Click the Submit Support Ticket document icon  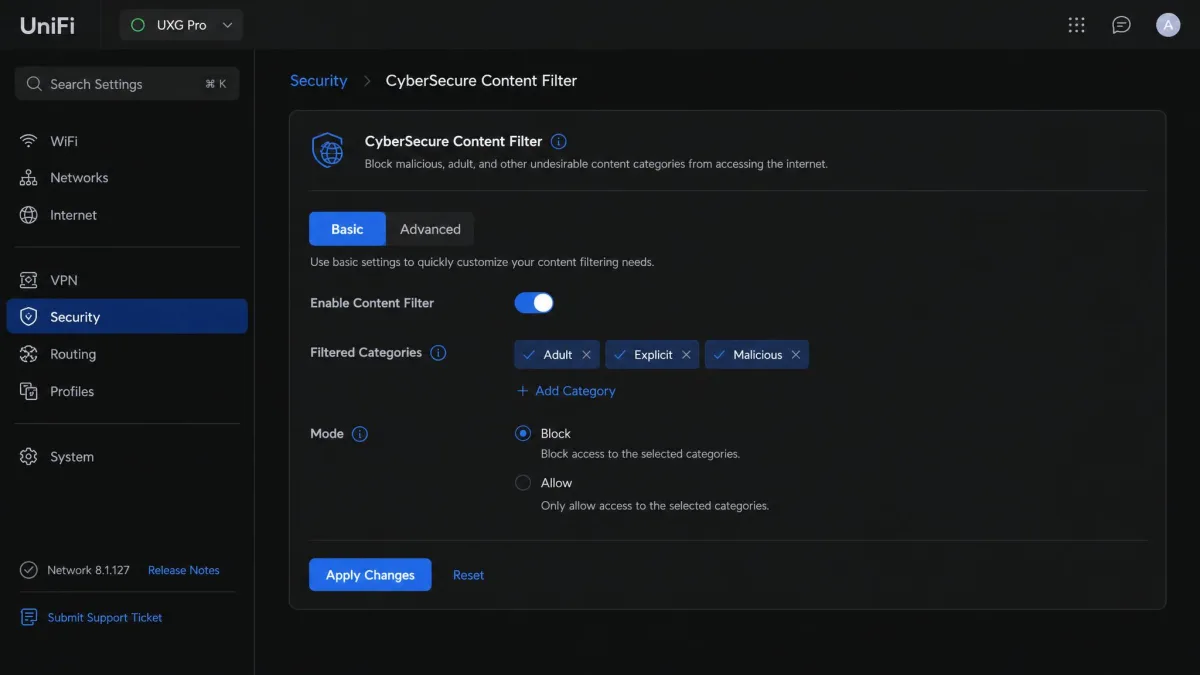click(29, 617)
